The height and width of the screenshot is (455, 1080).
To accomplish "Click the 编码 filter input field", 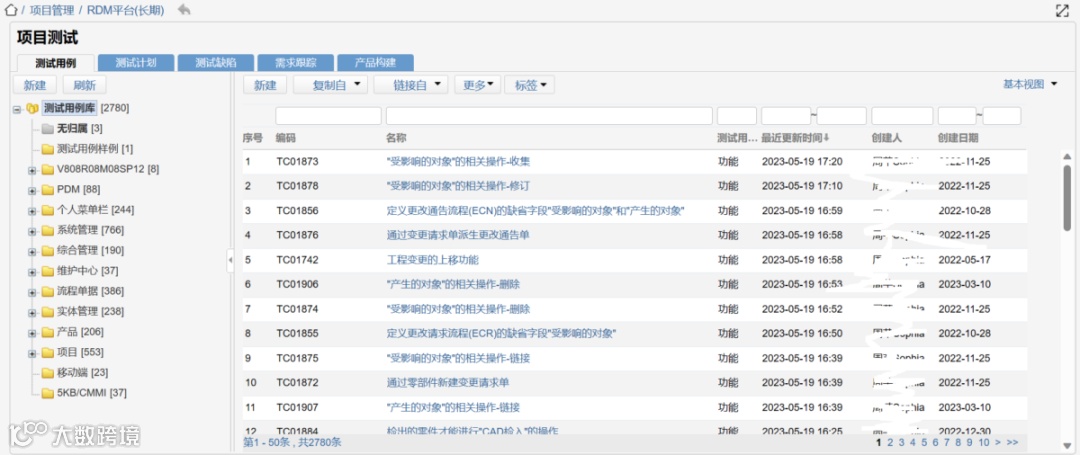I will [x=329, y=116].
